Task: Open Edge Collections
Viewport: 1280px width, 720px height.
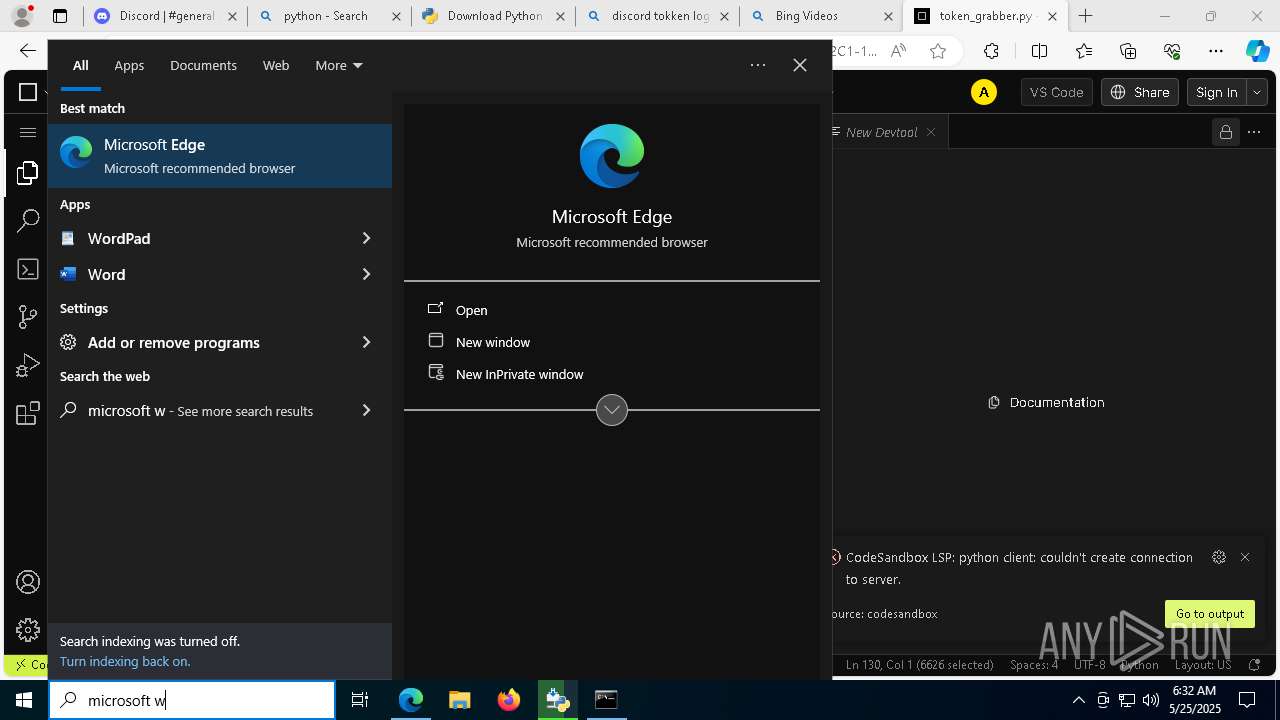Action: (1128, 51)
